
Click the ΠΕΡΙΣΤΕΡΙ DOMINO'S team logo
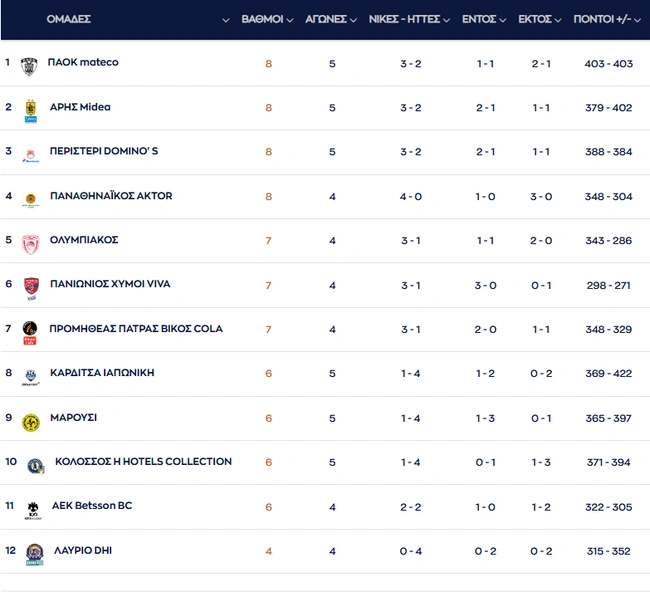(30, 154)
